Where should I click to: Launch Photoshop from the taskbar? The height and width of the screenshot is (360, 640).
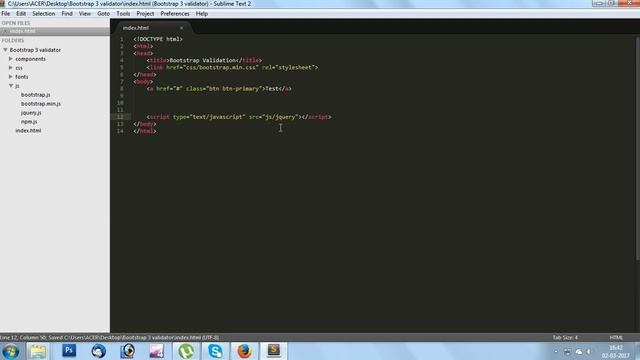(x=69, y=351)
